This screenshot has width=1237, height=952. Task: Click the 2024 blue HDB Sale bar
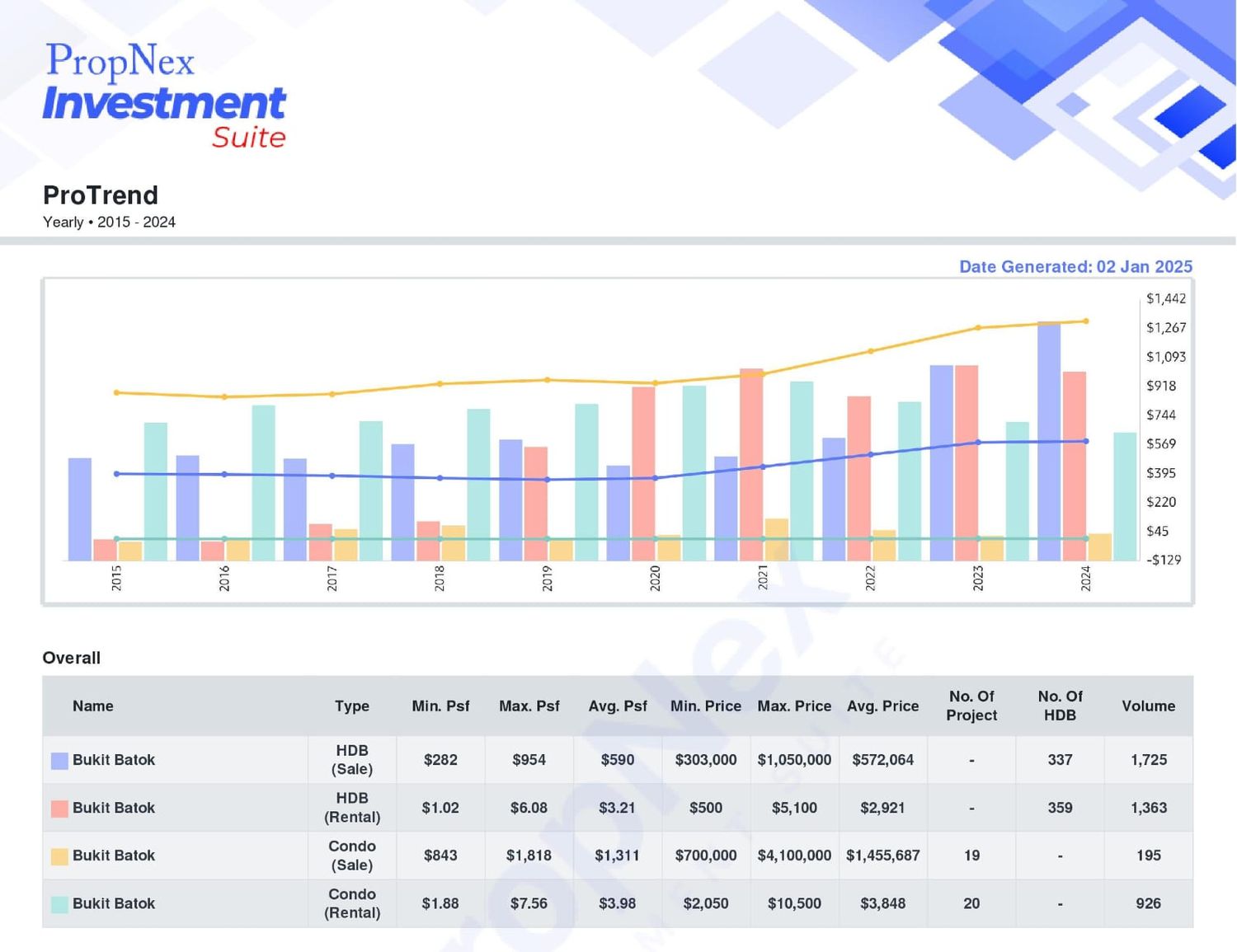click(1049, 441)
